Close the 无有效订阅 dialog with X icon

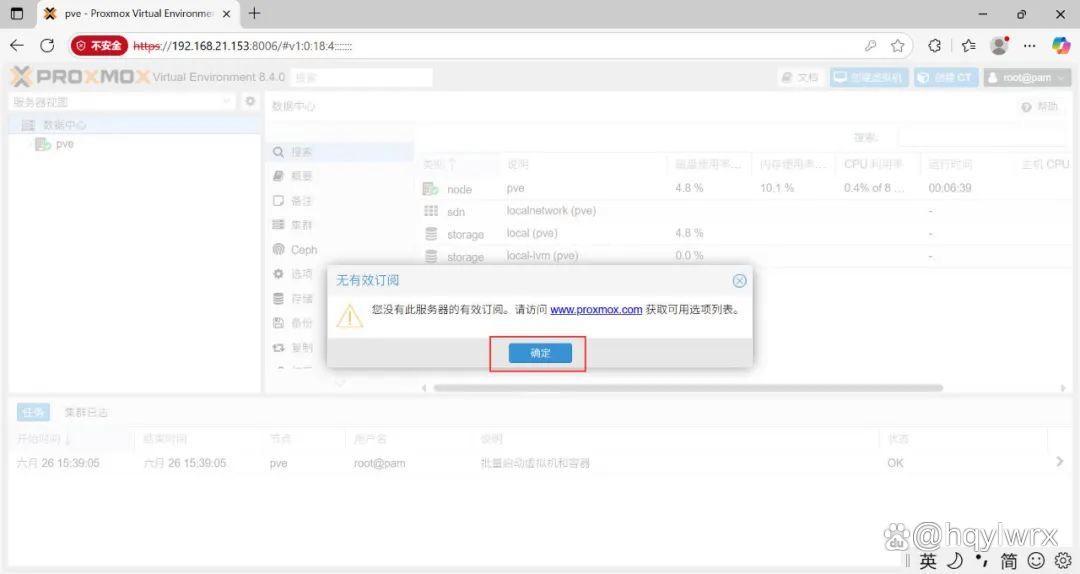click(739, 280)
